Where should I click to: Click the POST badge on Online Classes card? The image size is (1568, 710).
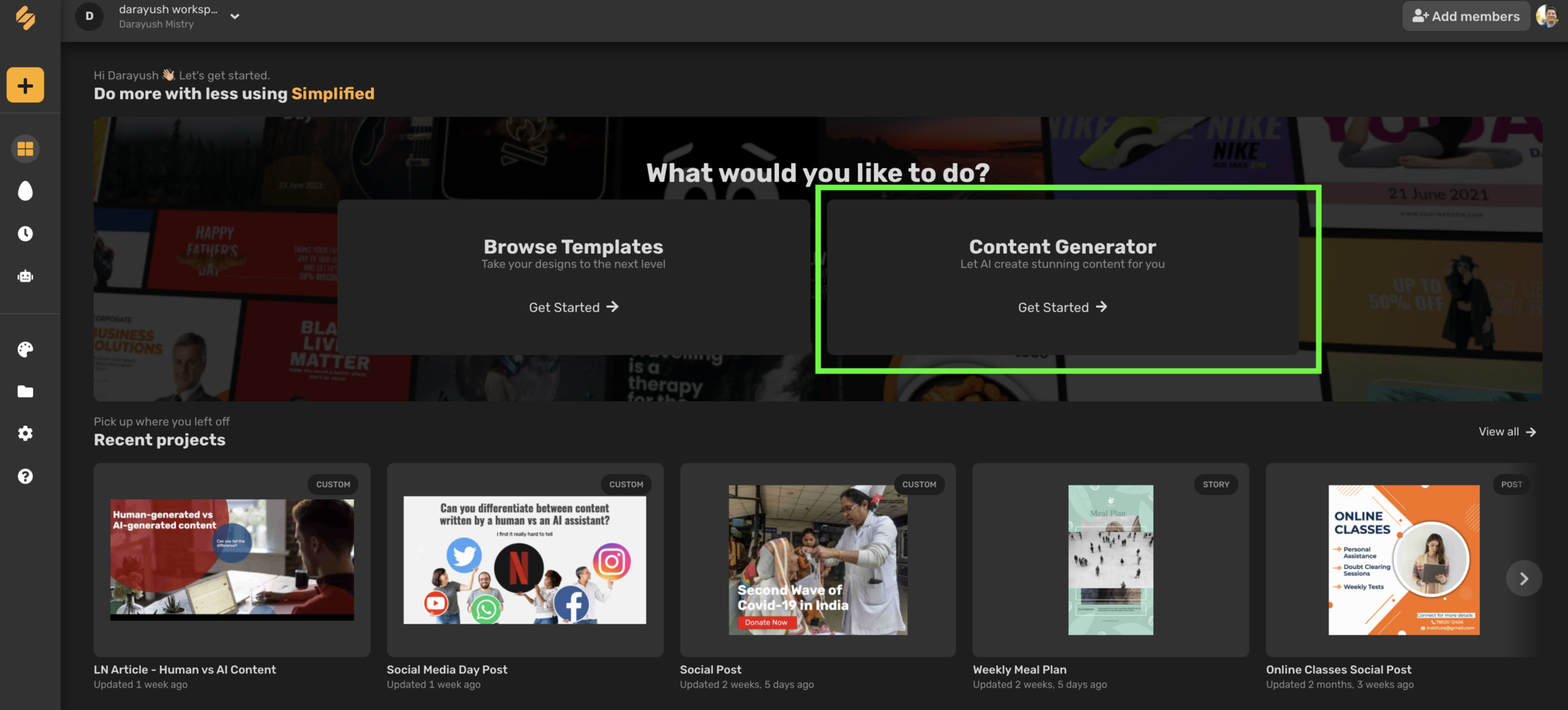[1511, 485]
